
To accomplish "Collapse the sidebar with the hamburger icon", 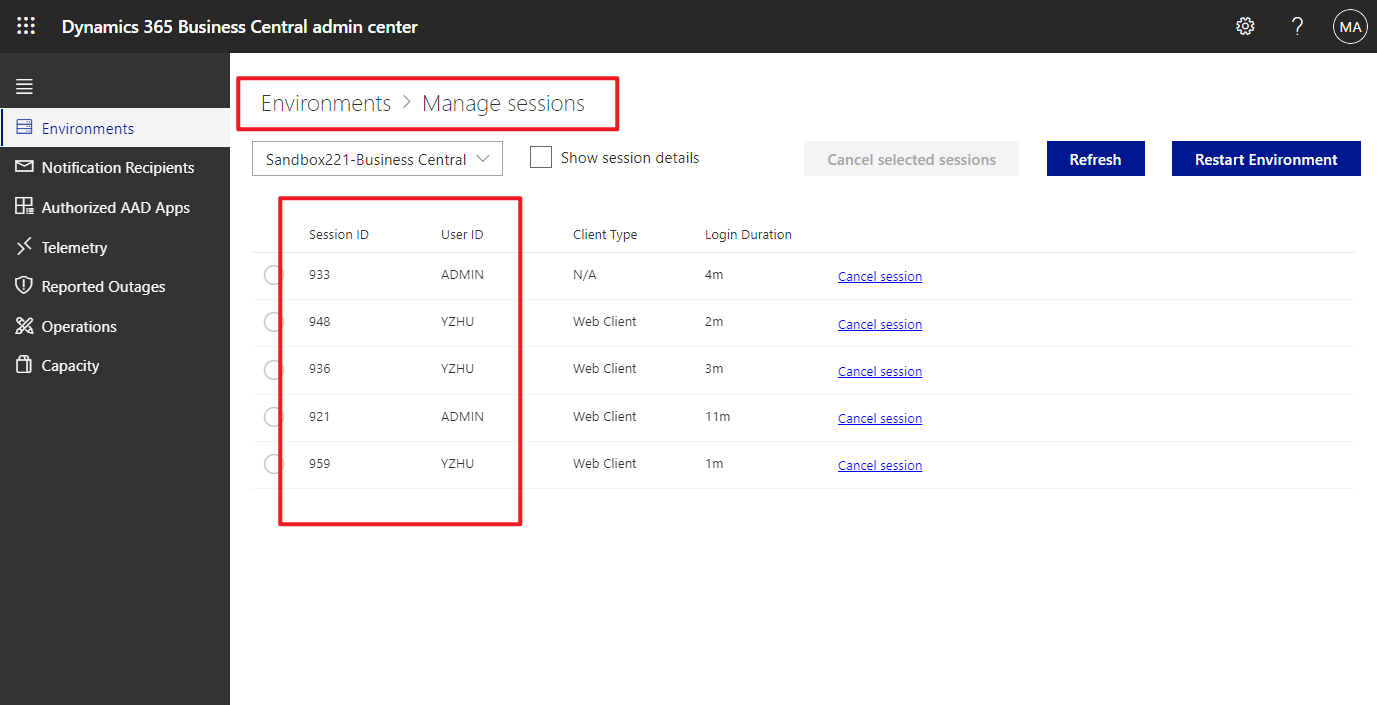I will point(24,84).
